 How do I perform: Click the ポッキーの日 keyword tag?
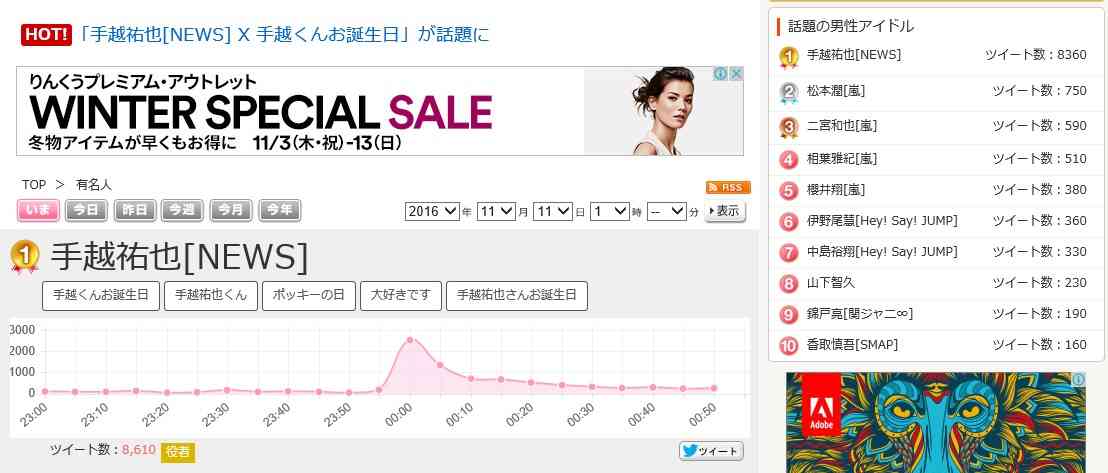tap(309, 296)
